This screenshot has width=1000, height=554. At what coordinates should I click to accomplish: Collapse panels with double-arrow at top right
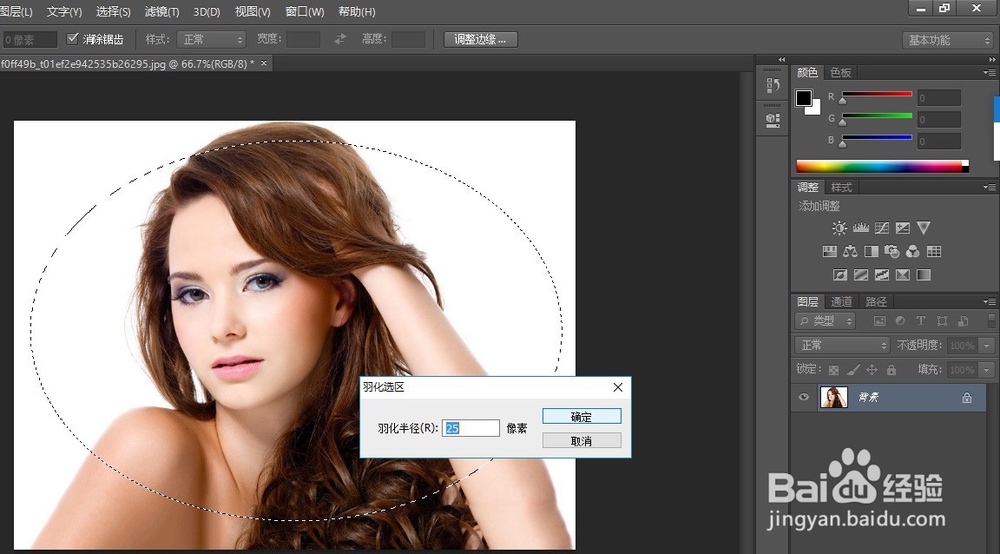[x=992, y=59]
